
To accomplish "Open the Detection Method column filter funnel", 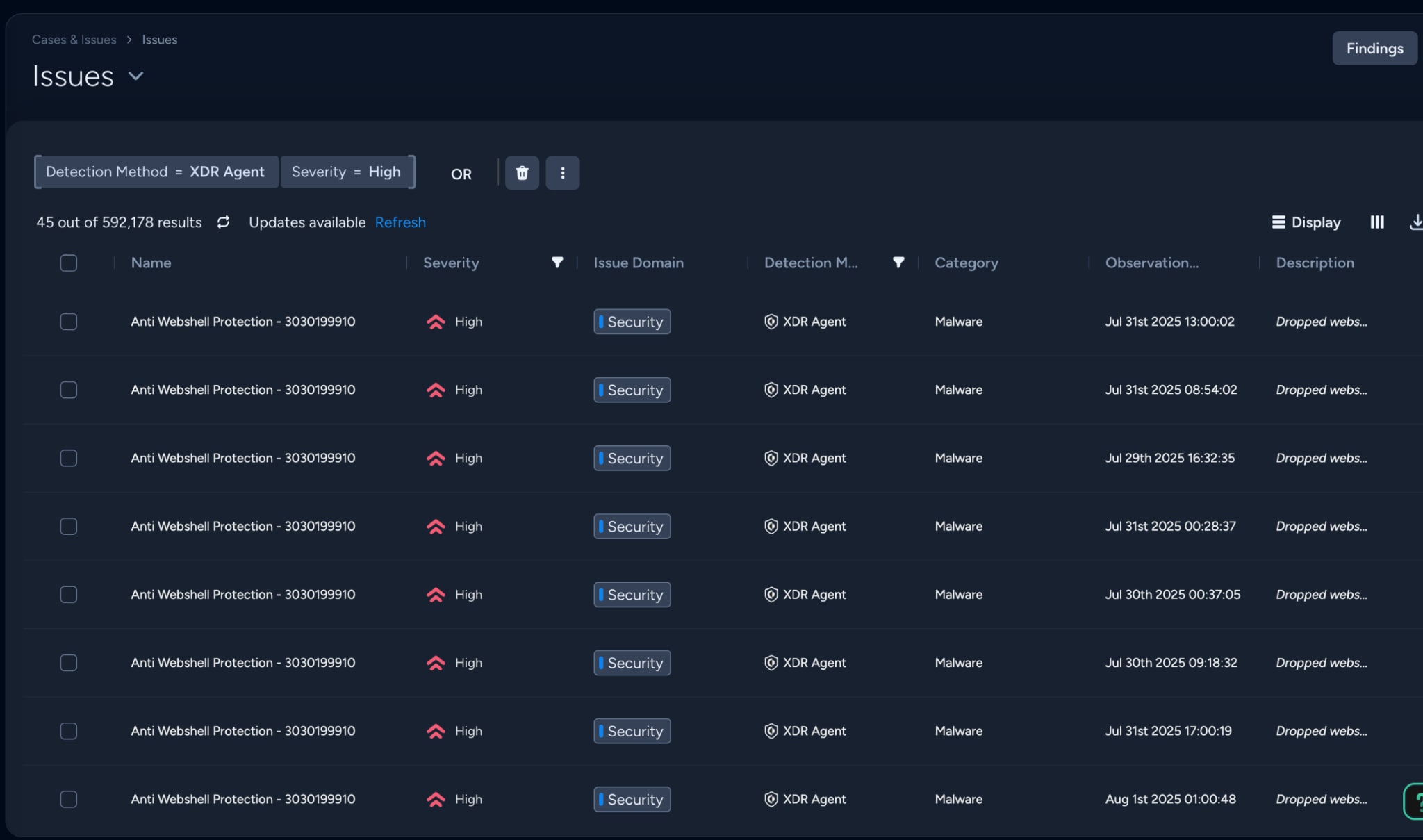I will pos(898,263).
